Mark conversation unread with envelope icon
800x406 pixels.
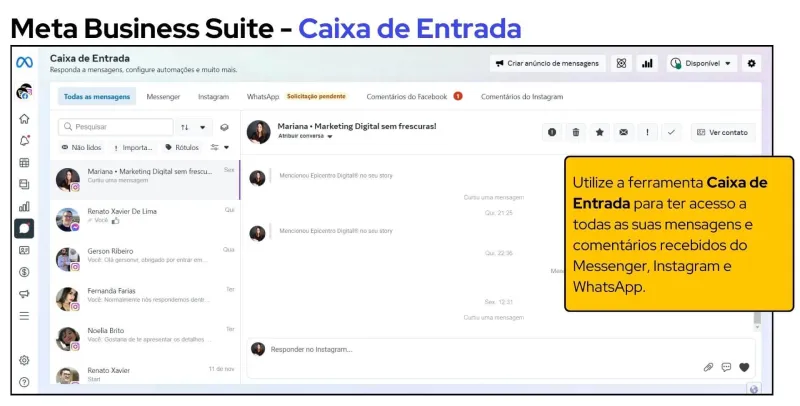pyautogui.click(x=623, y=132)
